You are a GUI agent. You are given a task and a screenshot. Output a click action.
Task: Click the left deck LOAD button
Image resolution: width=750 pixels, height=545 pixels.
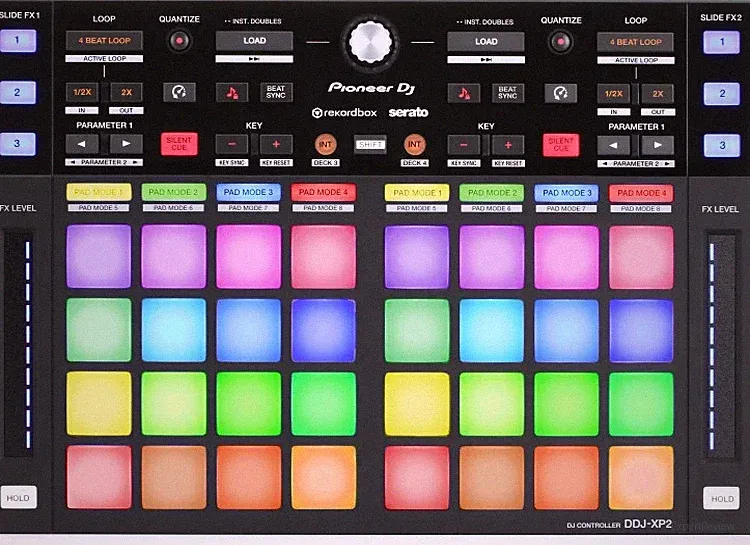(254, 41)
